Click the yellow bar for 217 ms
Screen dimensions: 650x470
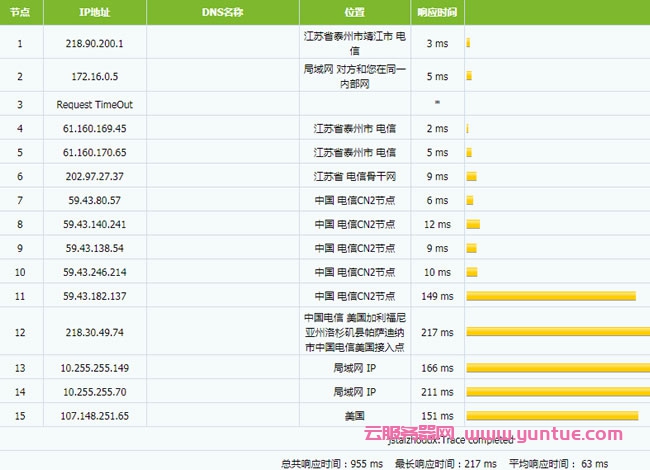click(557, 332)
